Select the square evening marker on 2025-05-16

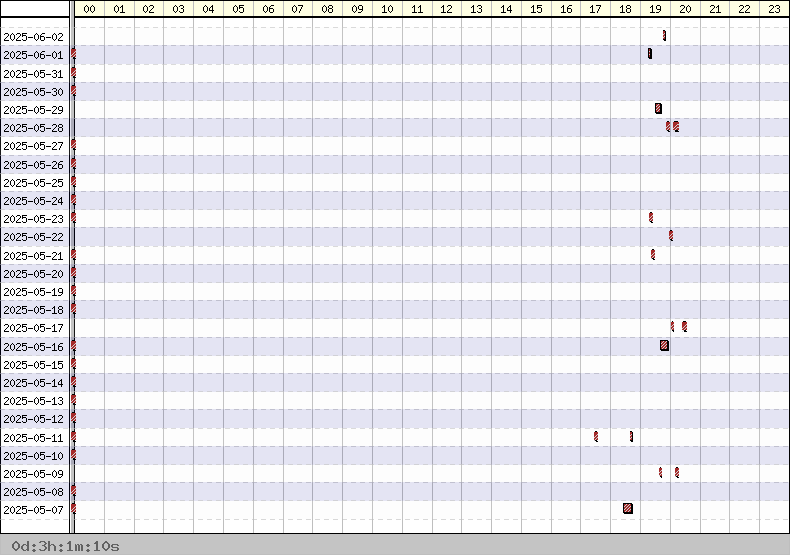tap(665, 345)
